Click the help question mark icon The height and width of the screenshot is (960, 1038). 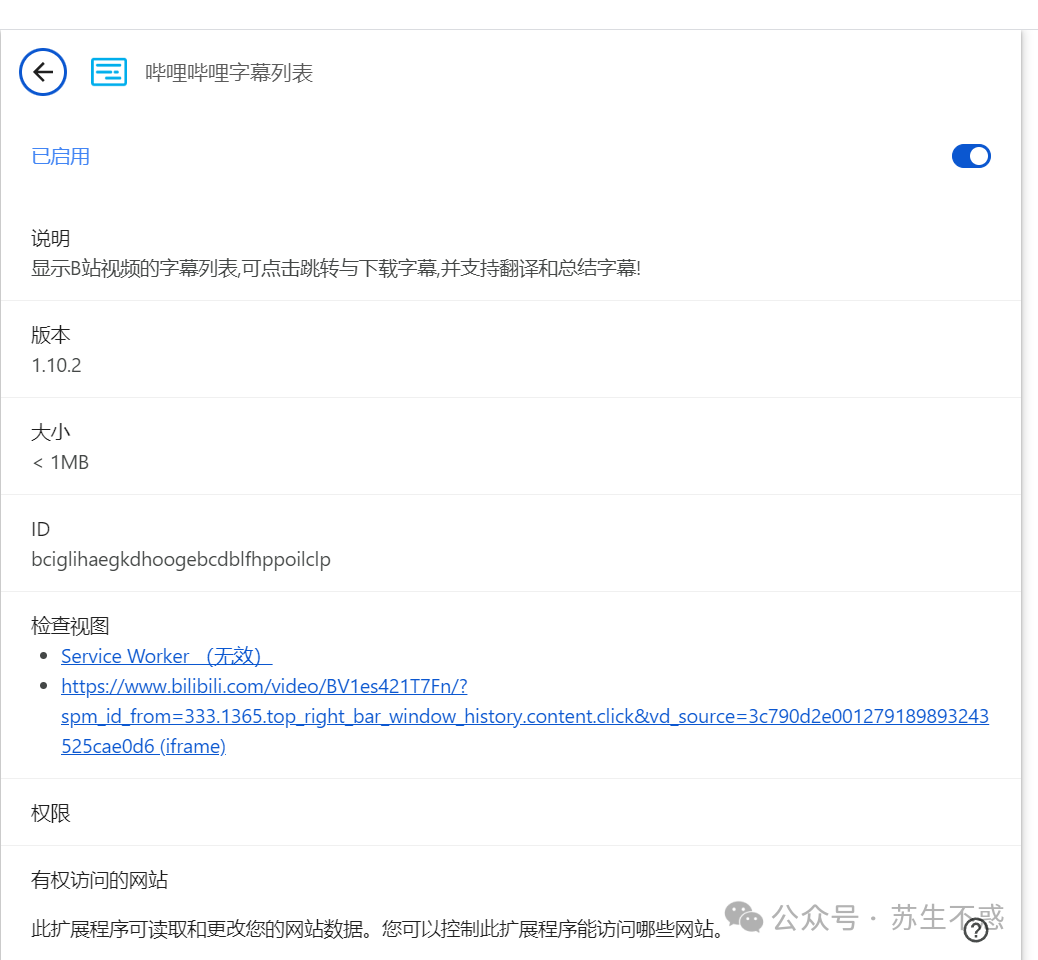[x=976, y=930]
